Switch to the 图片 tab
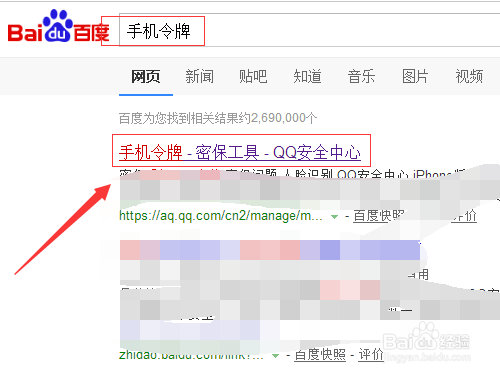500x375 pixels. coord(415,77)
